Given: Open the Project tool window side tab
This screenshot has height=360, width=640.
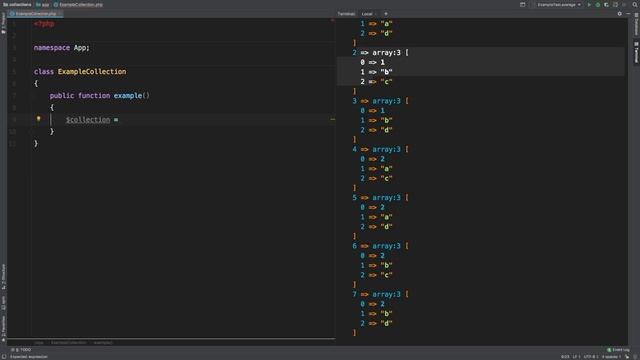Looking at the screenshot, I should pyautogui.click(x=3, y=23).
